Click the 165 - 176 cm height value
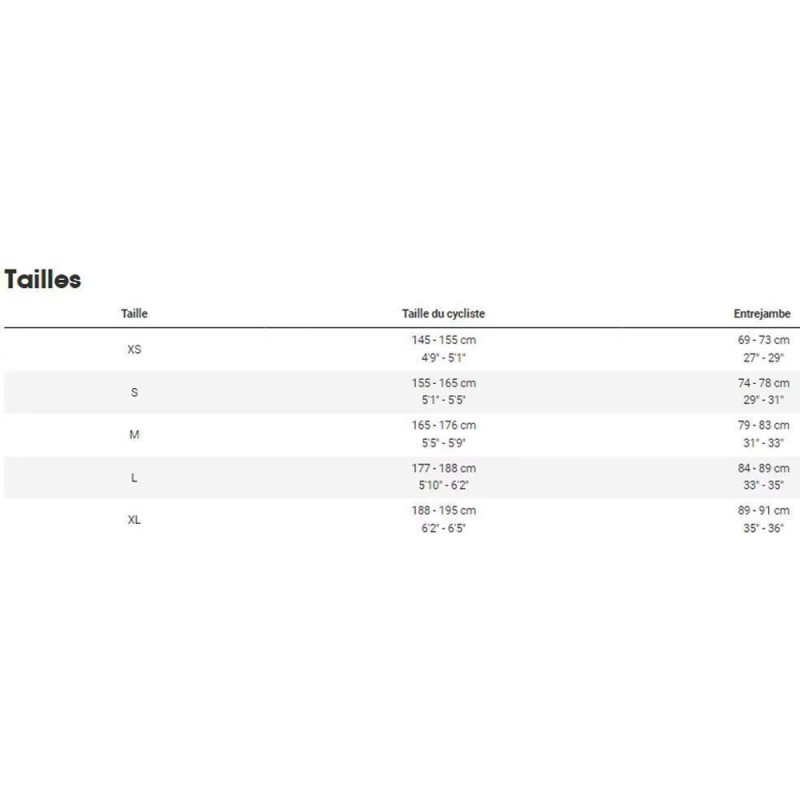This screenshot has width=800, height=800. [443, 425]
